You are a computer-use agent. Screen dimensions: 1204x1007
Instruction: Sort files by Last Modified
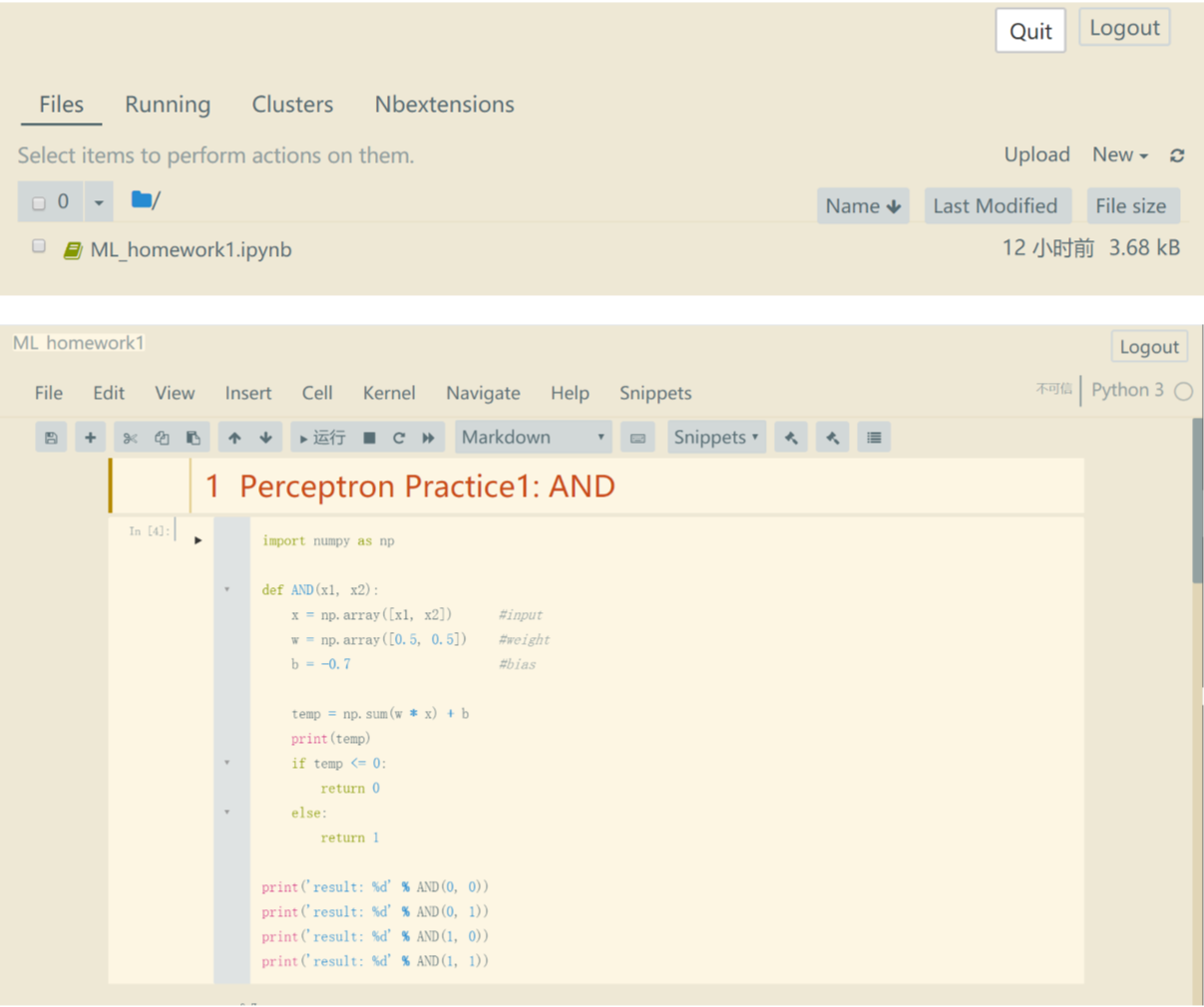tap(997, 206)
